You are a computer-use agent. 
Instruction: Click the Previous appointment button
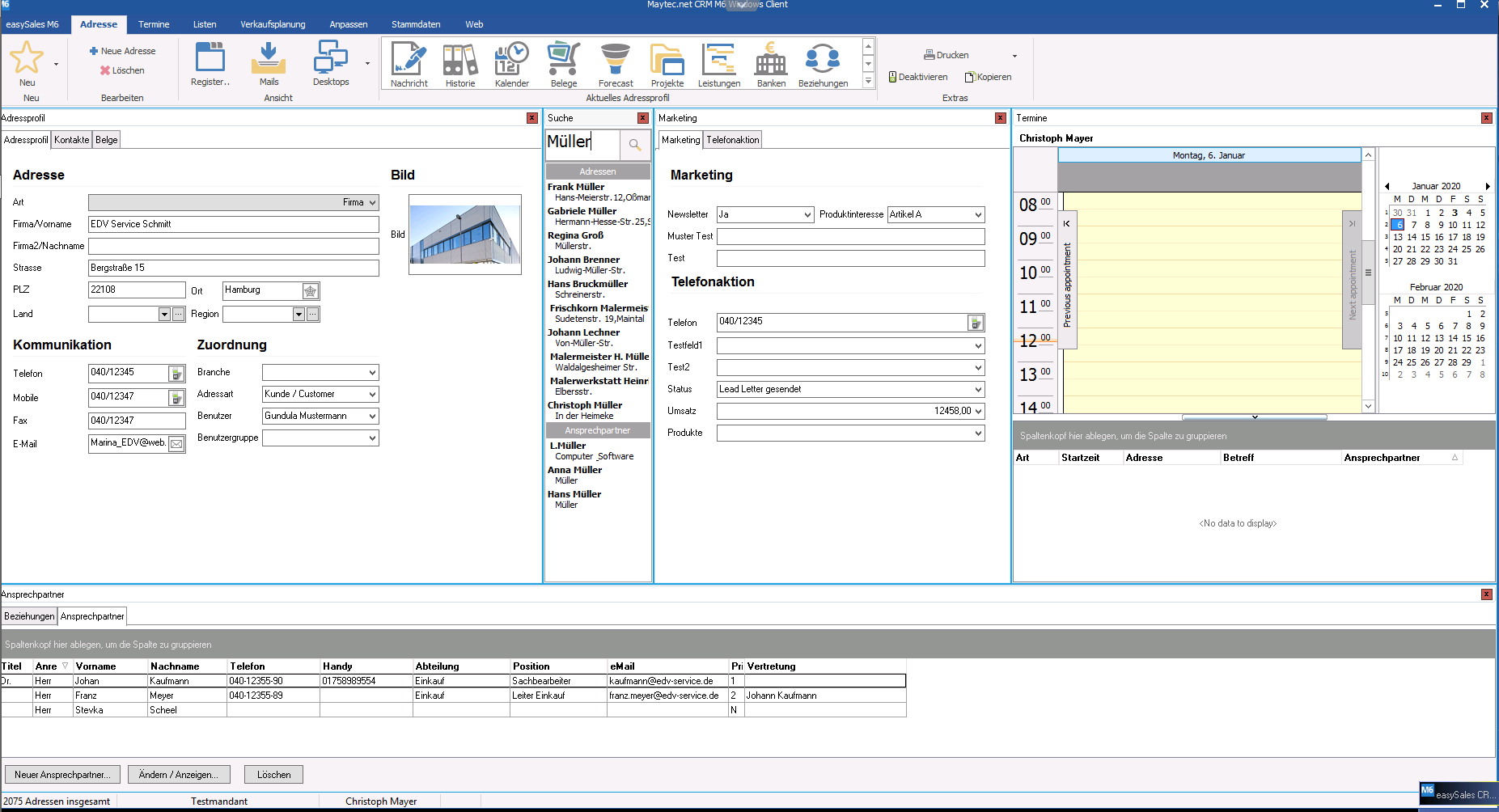click(1067, 280)
